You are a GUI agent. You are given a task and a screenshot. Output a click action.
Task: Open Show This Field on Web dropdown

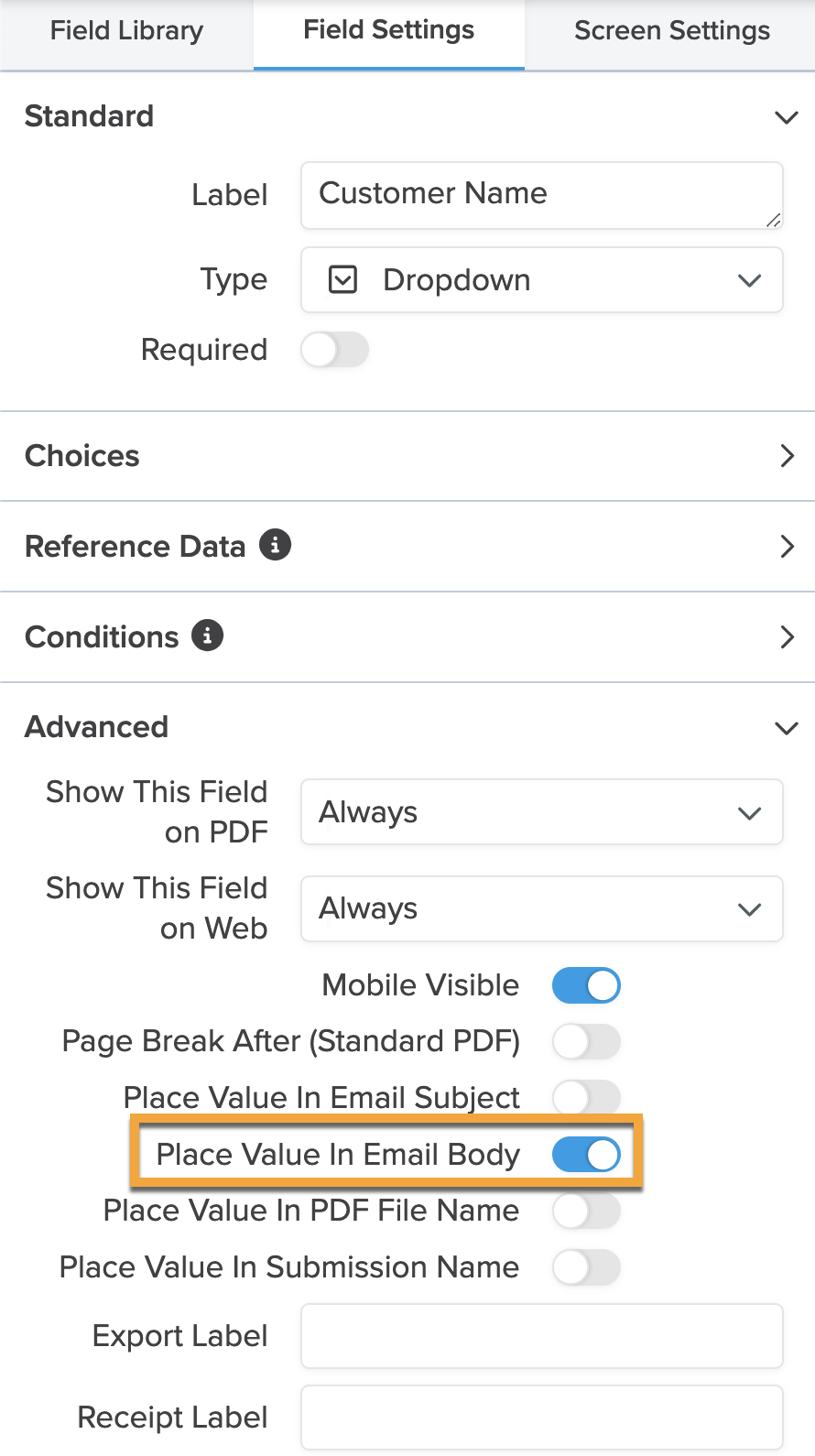pyautogui.click(x=542, y=909)
